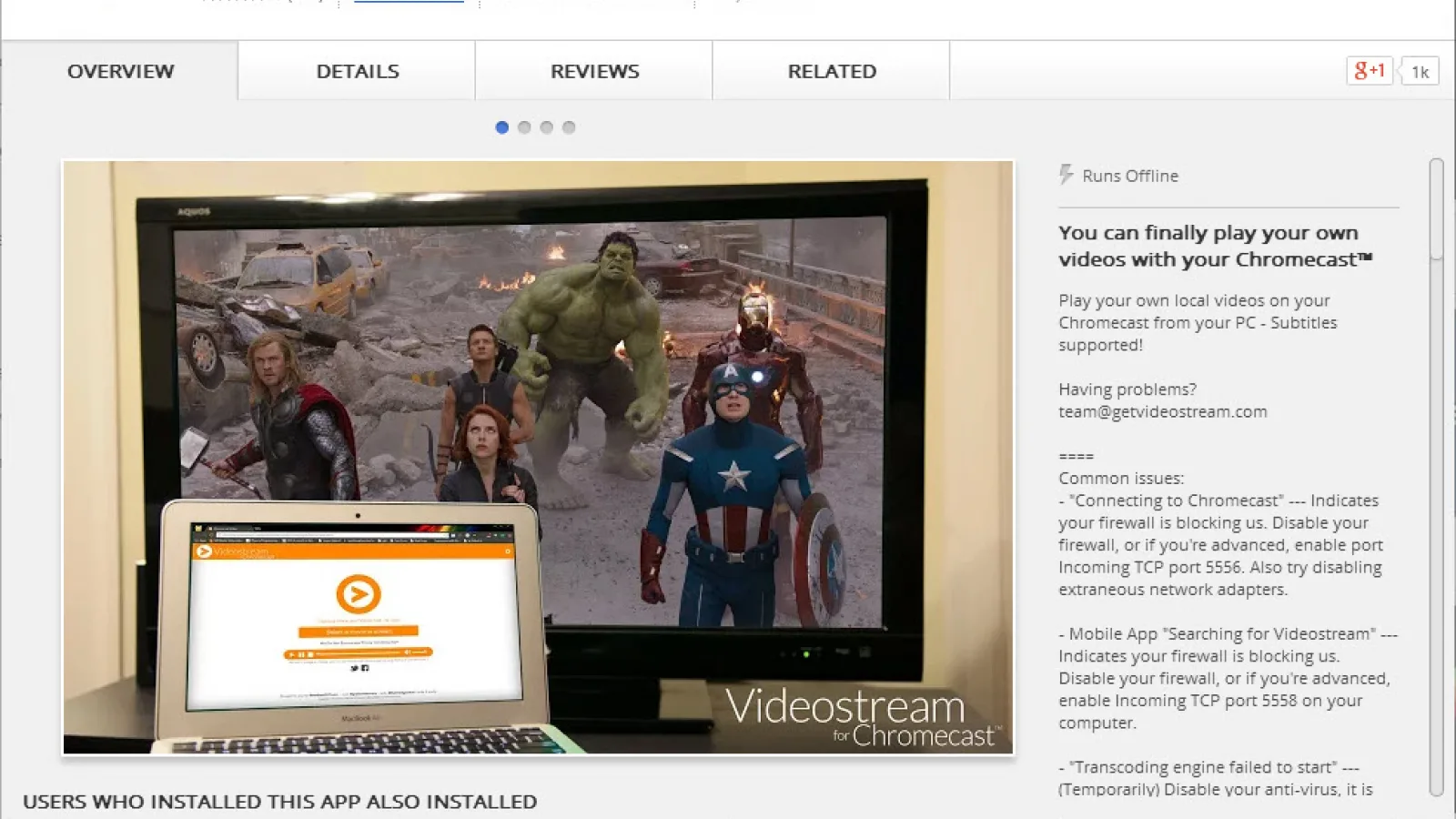Open the Related tab

click(x=832, y=71)
